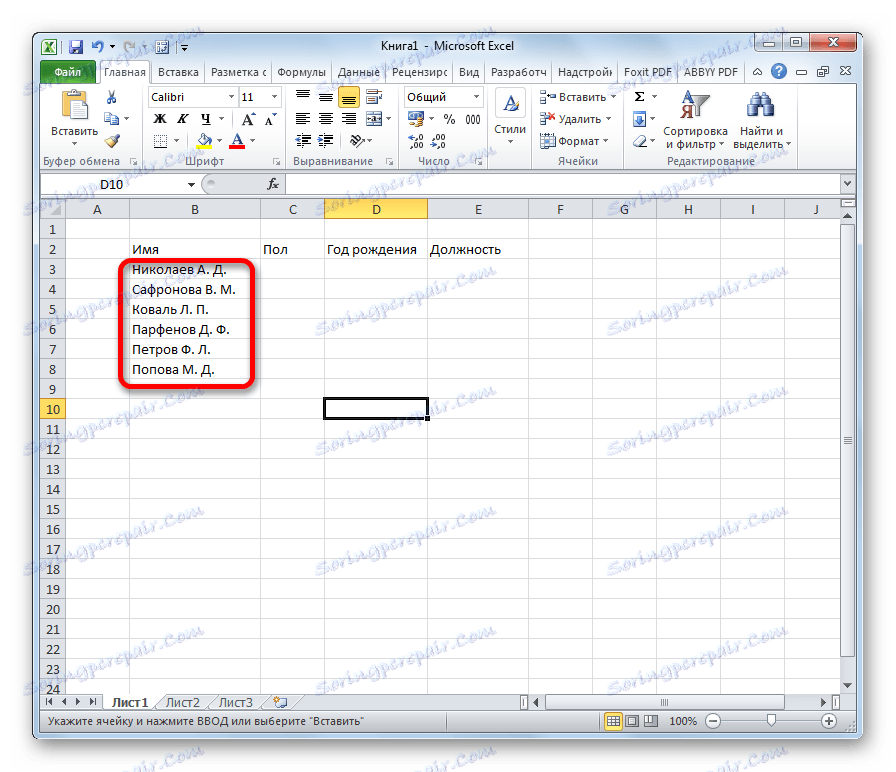Open the Стили styles dropdown
This screenshot has height=772, width=896.
(510, 117)
